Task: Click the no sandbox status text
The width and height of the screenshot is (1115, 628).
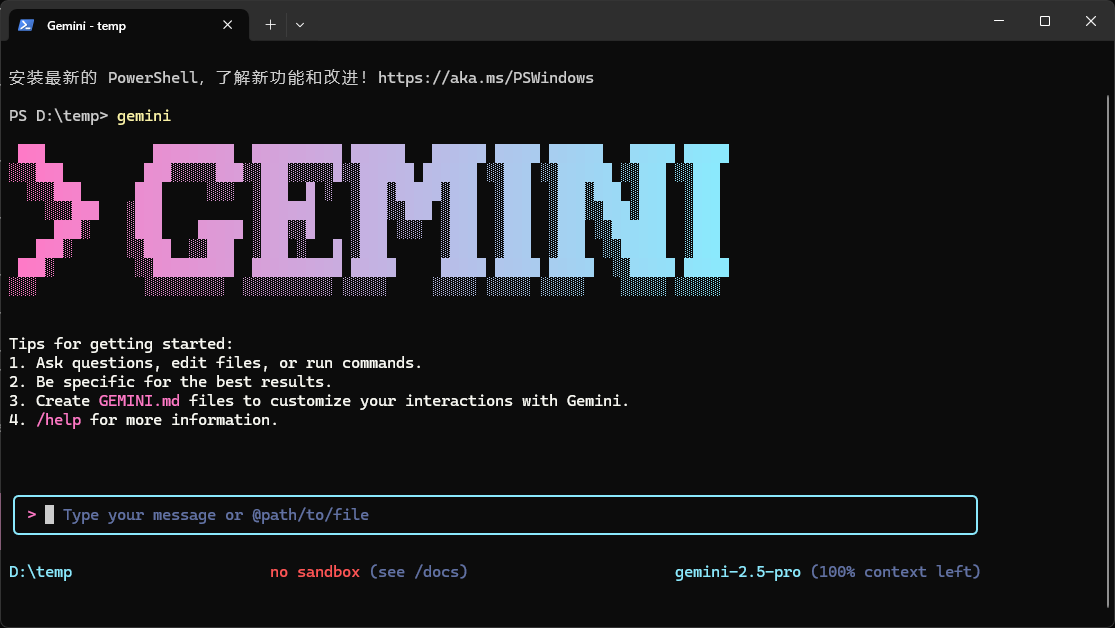Action: [x=315, y=572]
